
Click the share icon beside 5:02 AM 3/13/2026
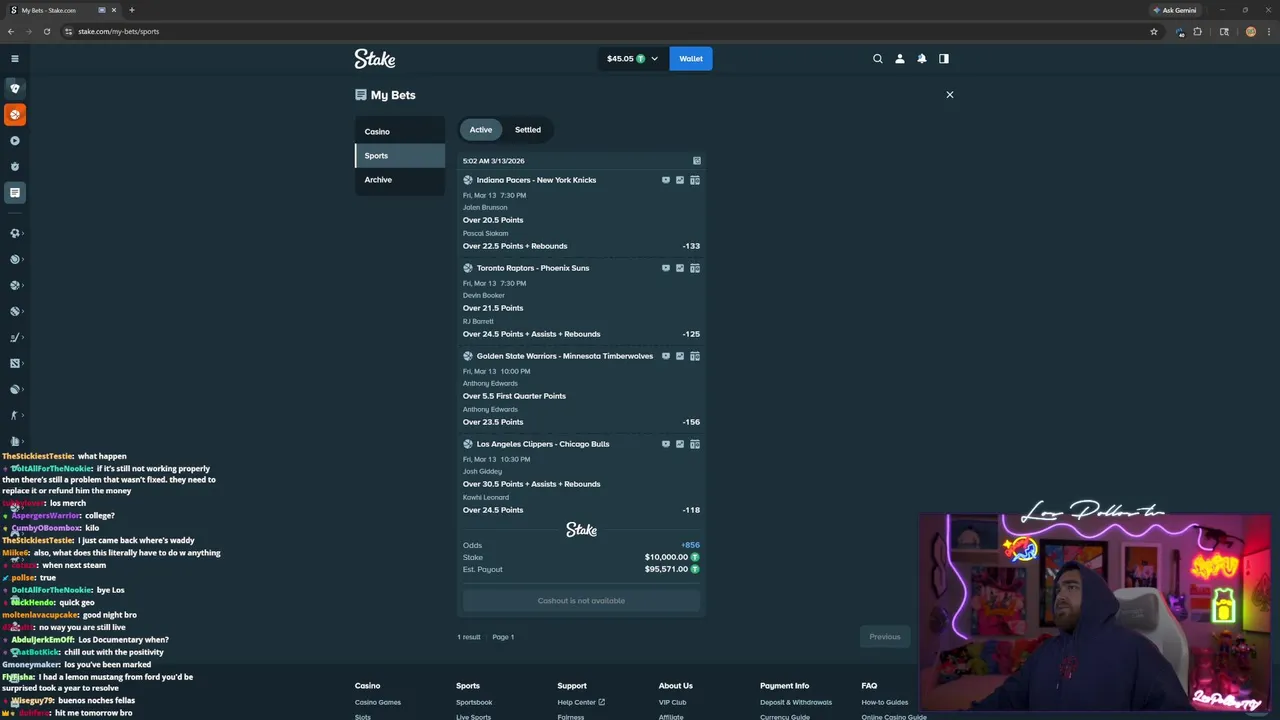[x=697, y=161]
